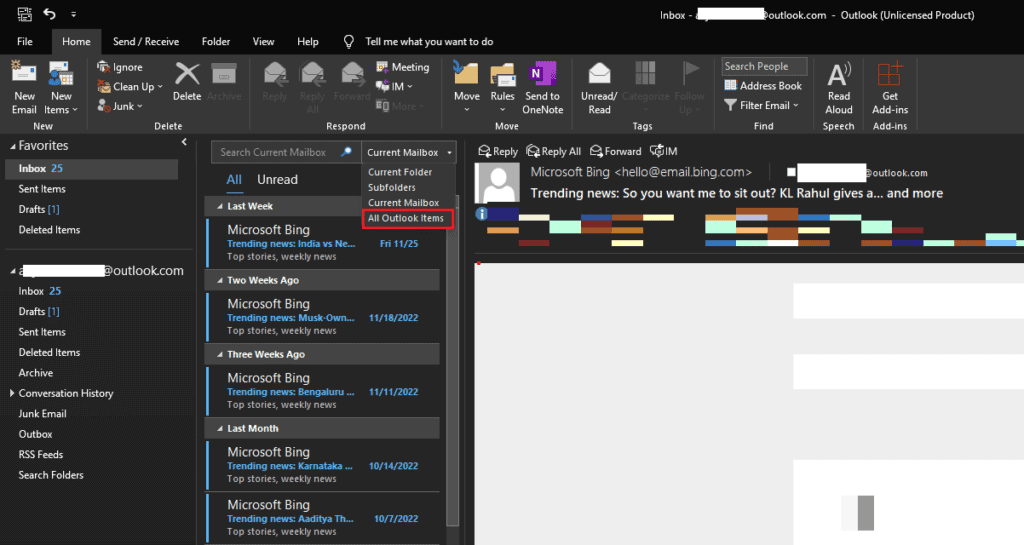Switch message list to All filter
Image resolution: width=1024 pixels, height=545 pixels.
pos(234,180)
